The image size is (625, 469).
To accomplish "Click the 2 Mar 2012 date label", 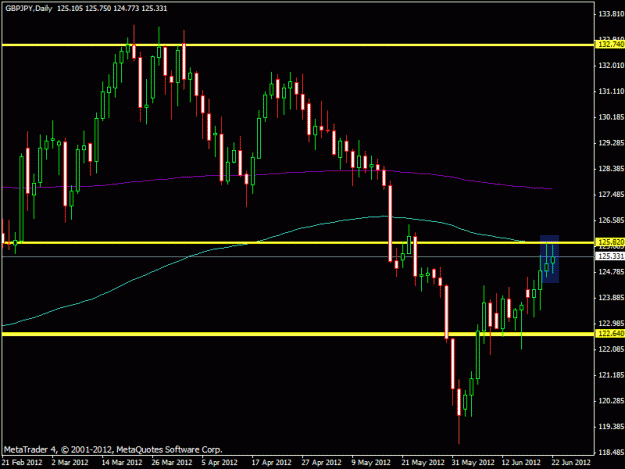I will (x=70, y=463).
